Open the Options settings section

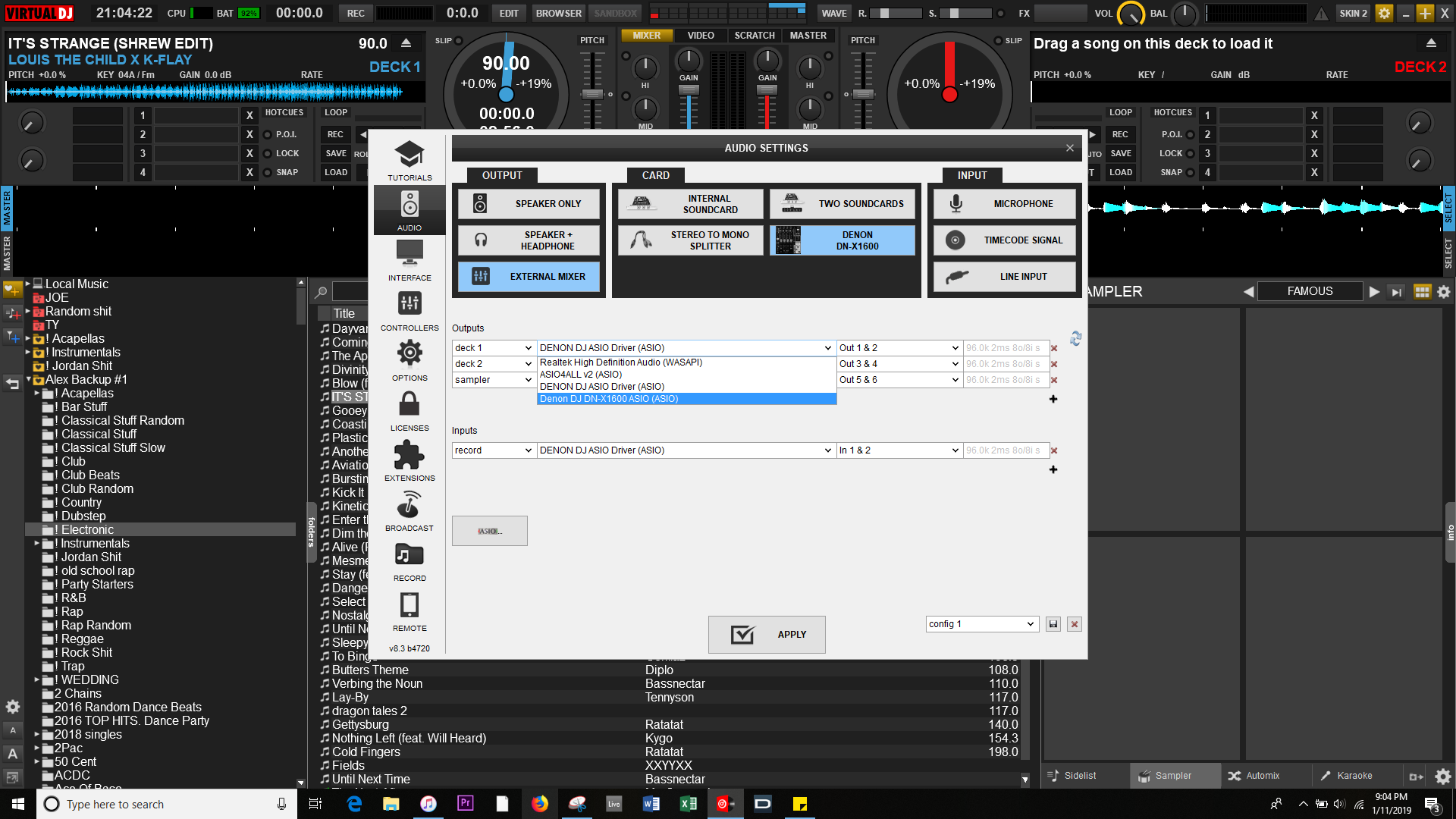409,360
